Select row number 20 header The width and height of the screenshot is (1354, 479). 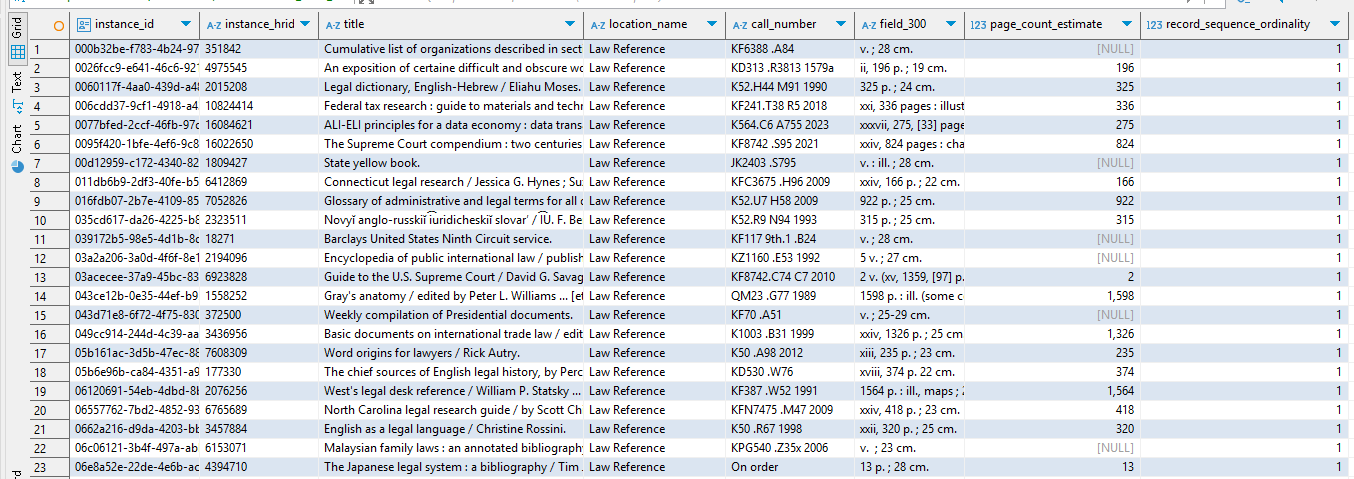(49, 410)
